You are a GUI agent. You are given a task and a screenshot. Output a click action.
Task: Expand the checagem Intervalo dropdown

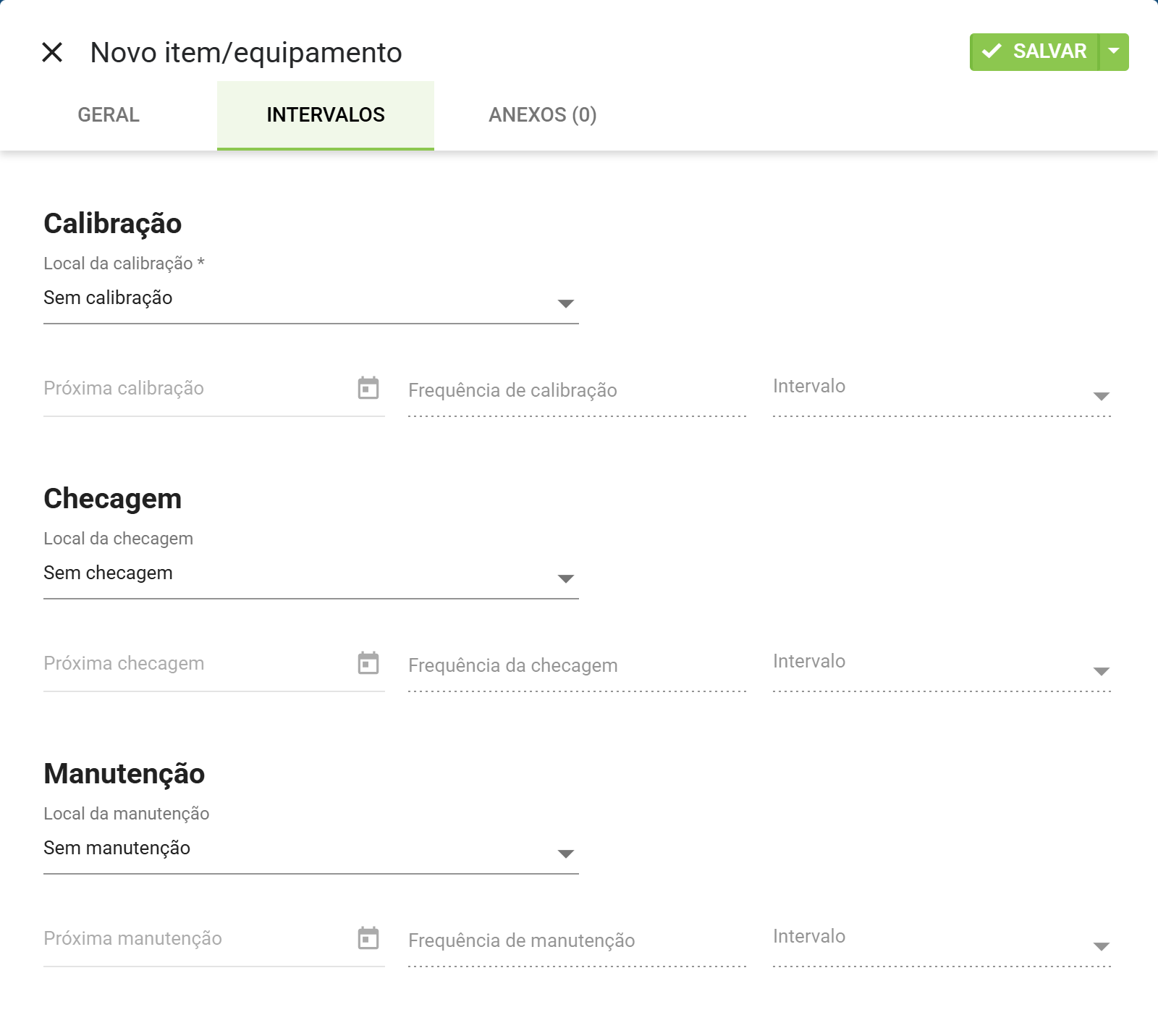click(942, 666)
